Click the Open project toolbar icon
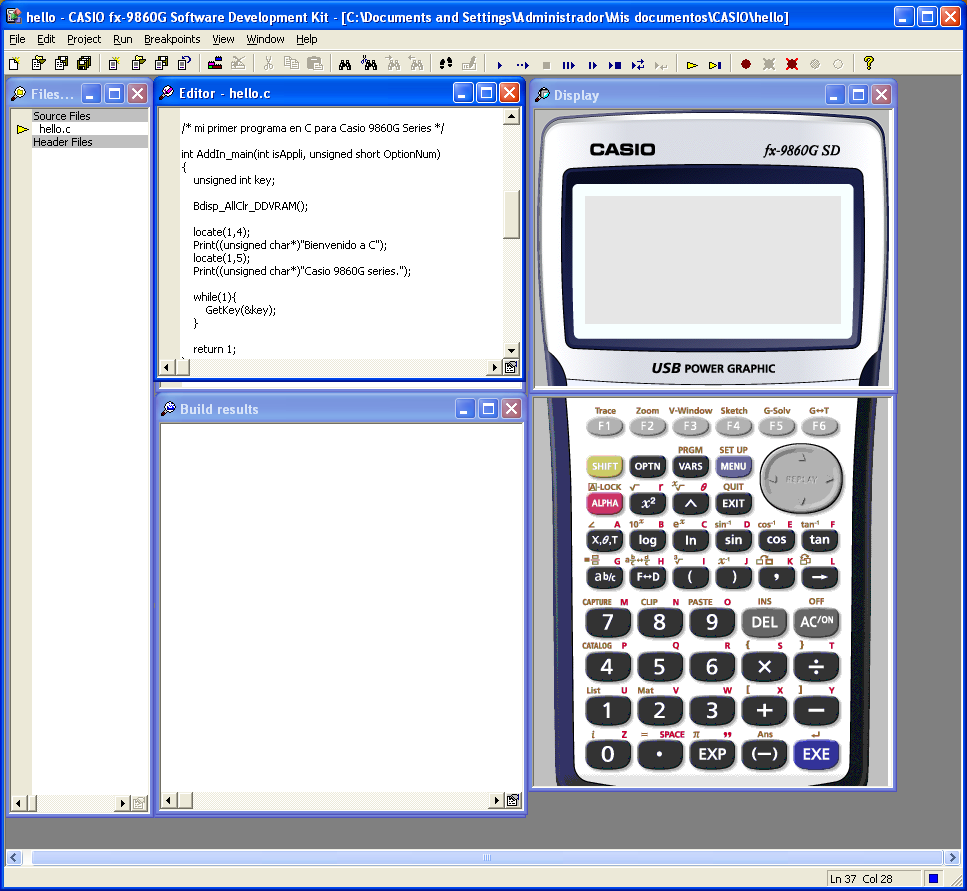 pos(138,64)
